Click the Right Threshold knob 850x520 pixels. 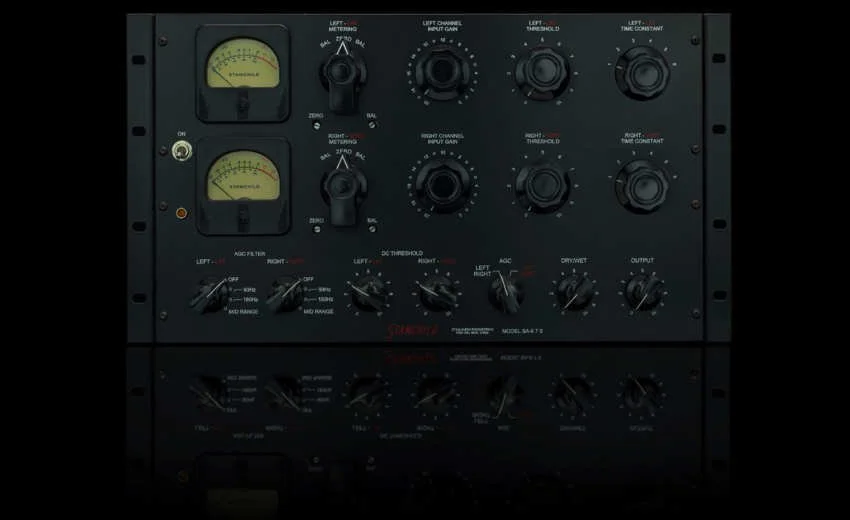point(542,185)
